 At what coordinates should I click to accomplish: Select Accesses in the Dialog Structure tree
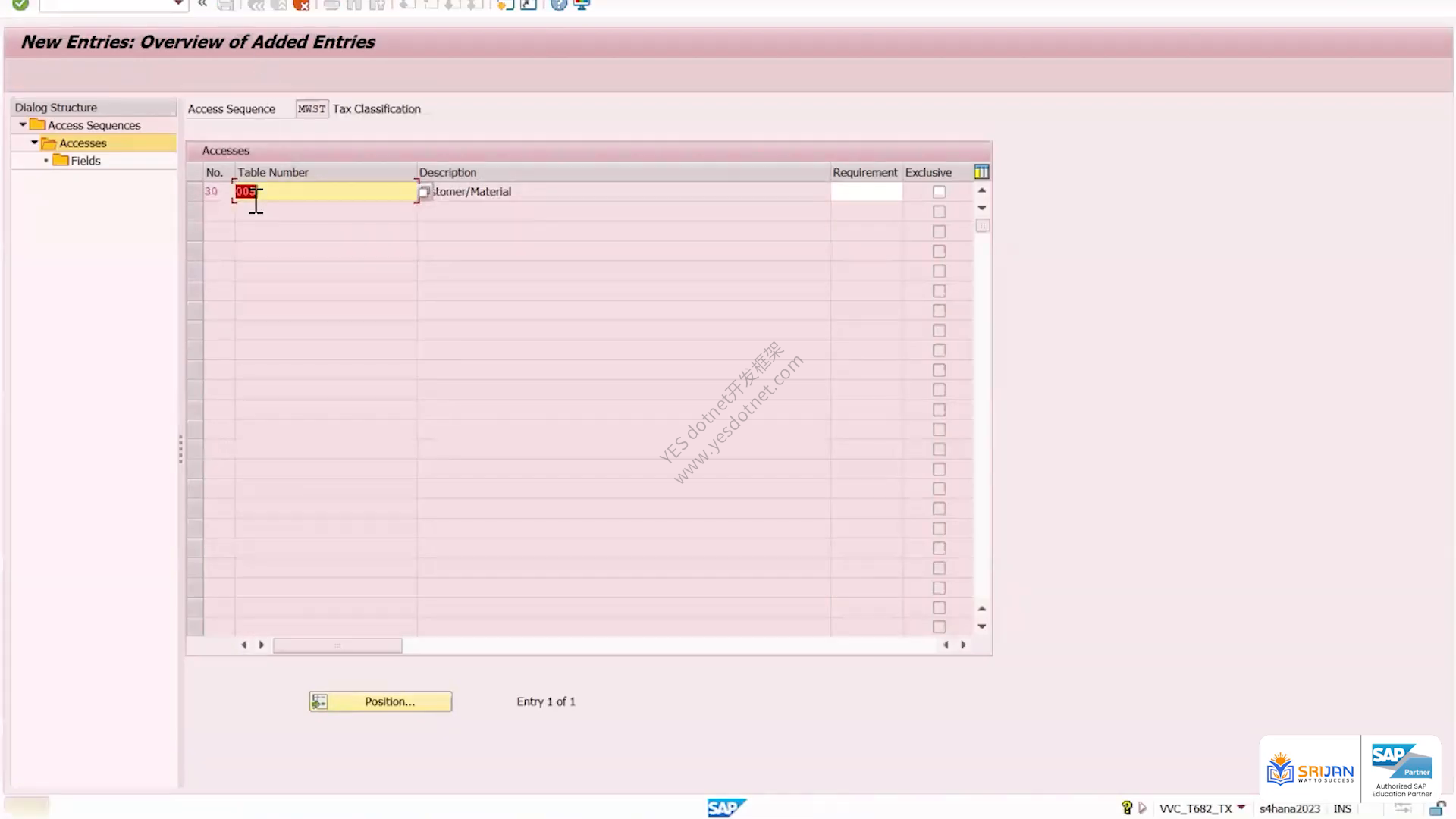83,143
